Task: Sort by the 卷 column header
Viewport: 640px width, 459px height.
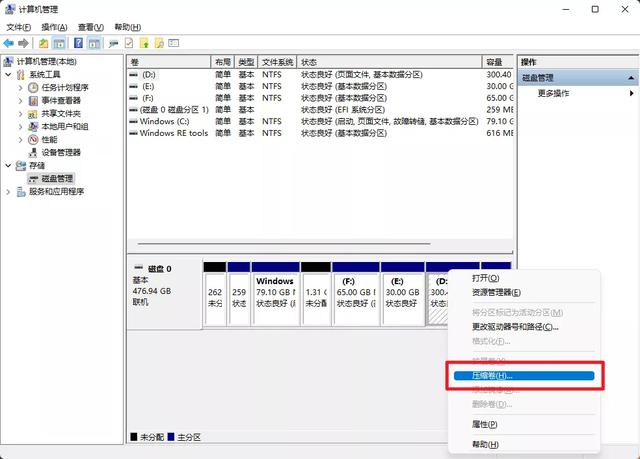Action: pyautogui.click(x=169, y=62)
